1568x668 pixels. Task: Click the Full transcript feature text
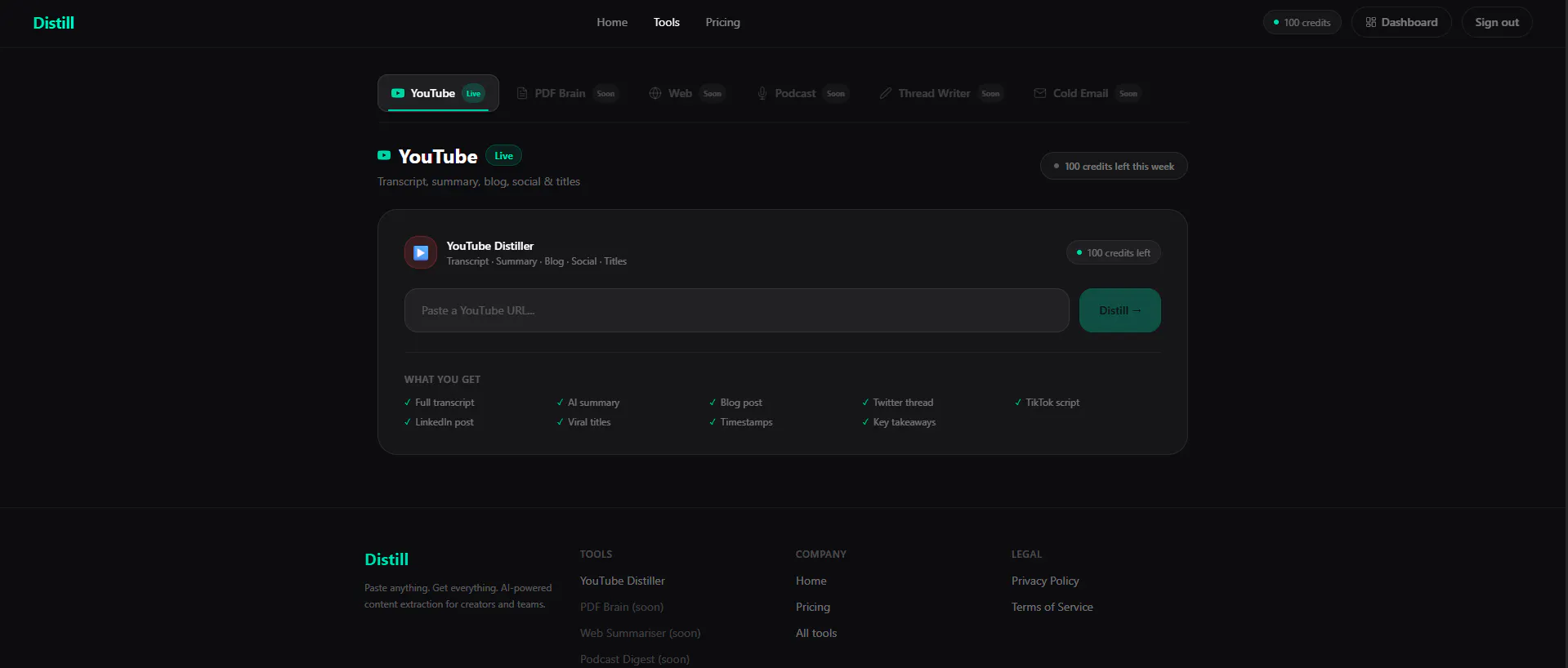444,403
